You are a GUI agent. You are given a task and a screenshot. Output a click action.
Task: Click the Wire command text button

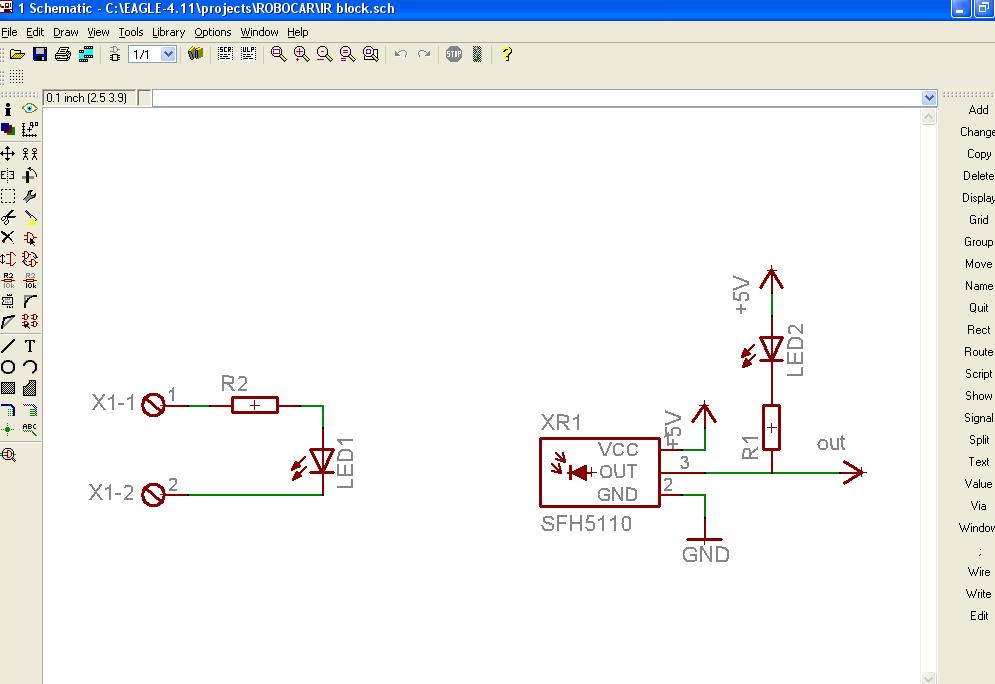tap(978, 572)
